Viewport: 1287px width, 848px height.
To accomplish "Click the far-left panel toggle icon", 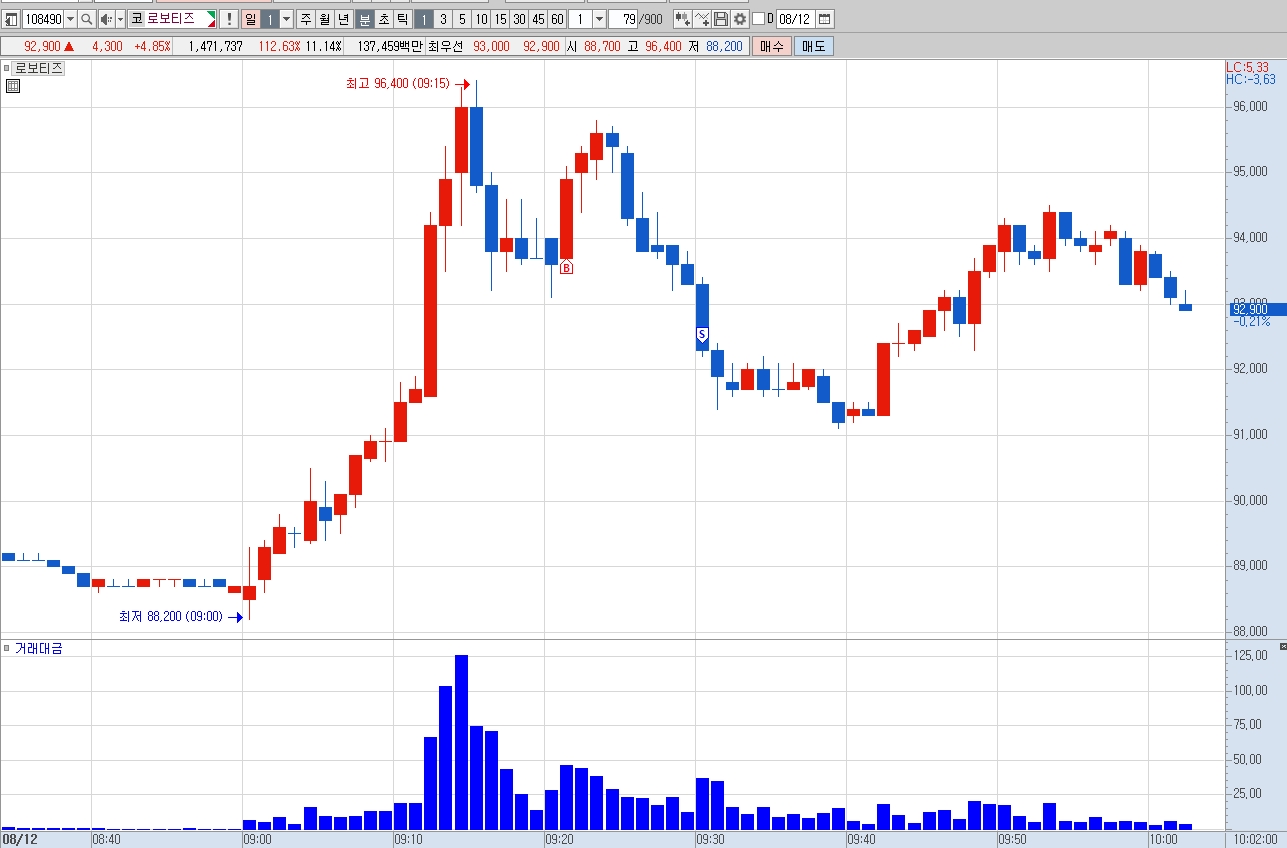I will click(11, 19).
